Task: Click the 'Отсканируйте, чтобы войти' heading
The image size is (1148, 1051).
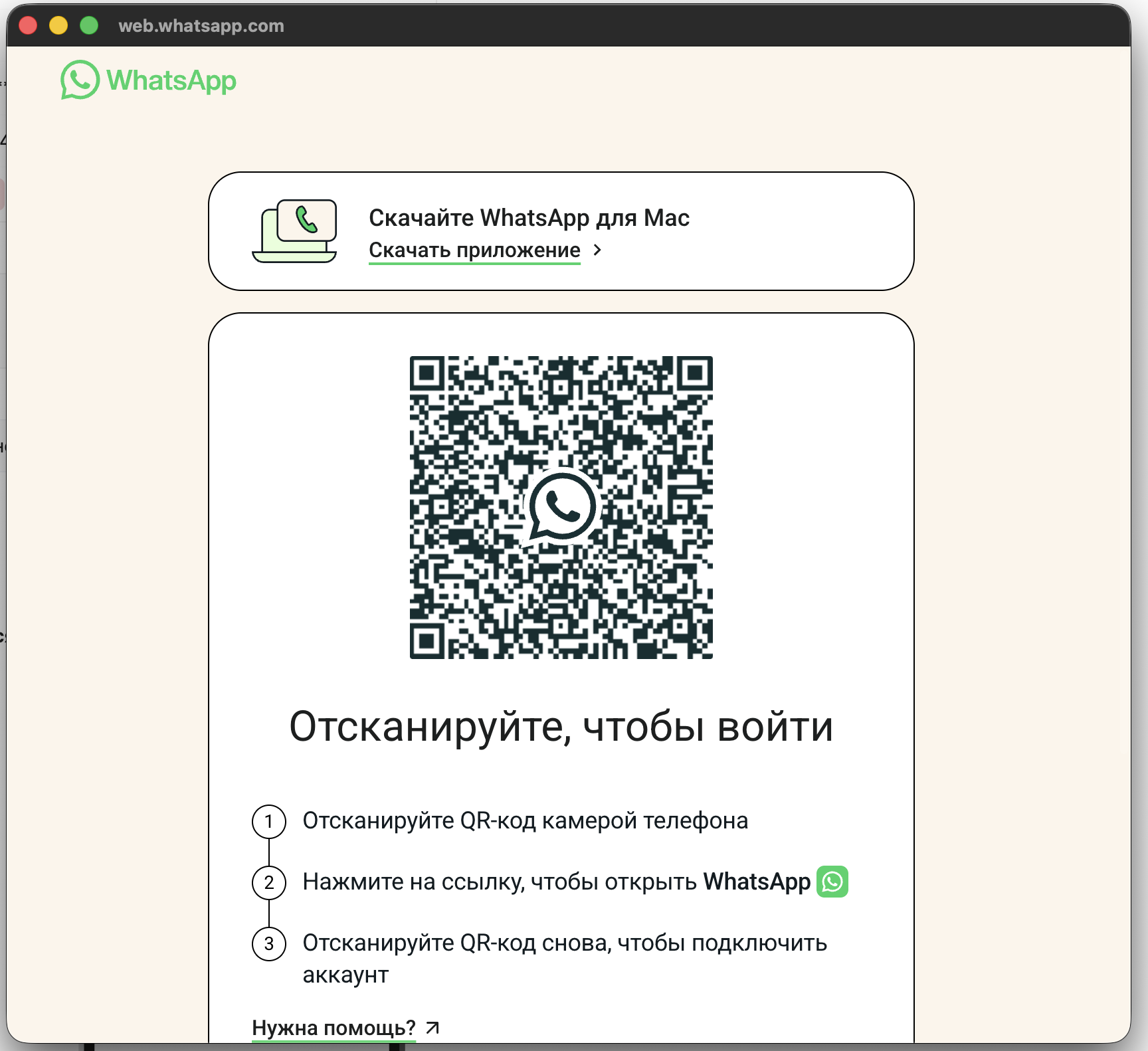Action: (561, 726)
